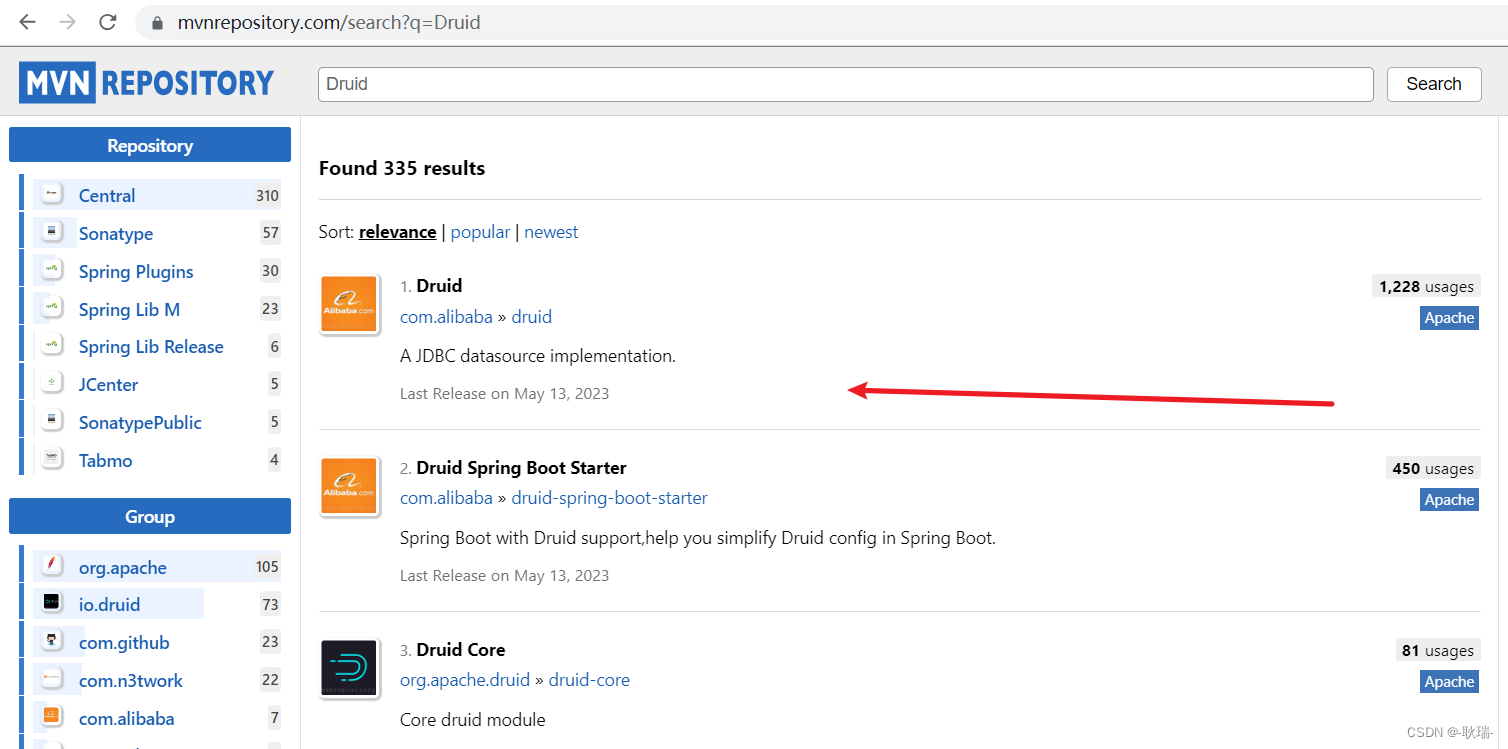
Task: Click Apache tag on Spring Boot Starter result
Action: click(1449, 500)
